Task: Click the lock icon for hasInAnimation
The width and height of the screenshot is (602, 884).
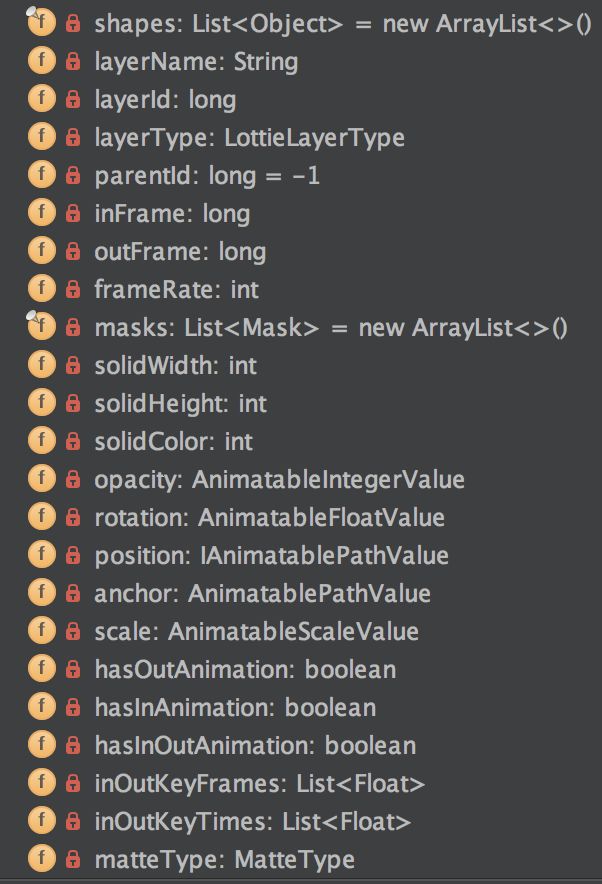Action: coord(73,707)
